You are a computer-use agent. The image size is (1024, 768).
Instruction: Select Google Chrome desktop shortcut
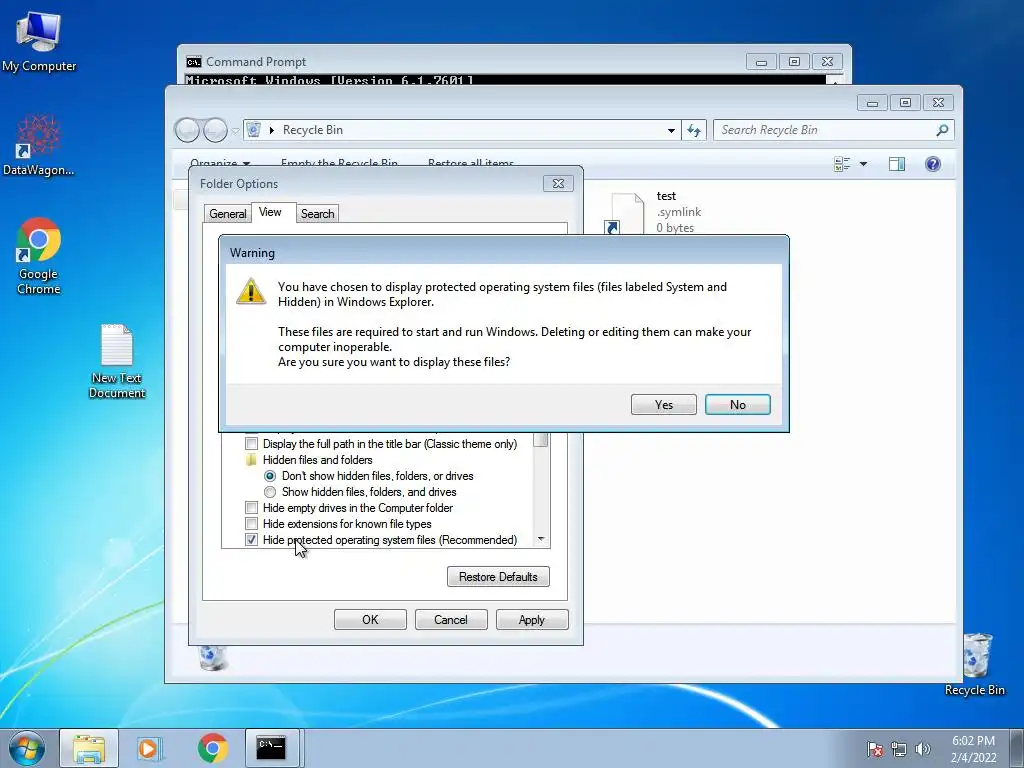[x=39, y=257]
